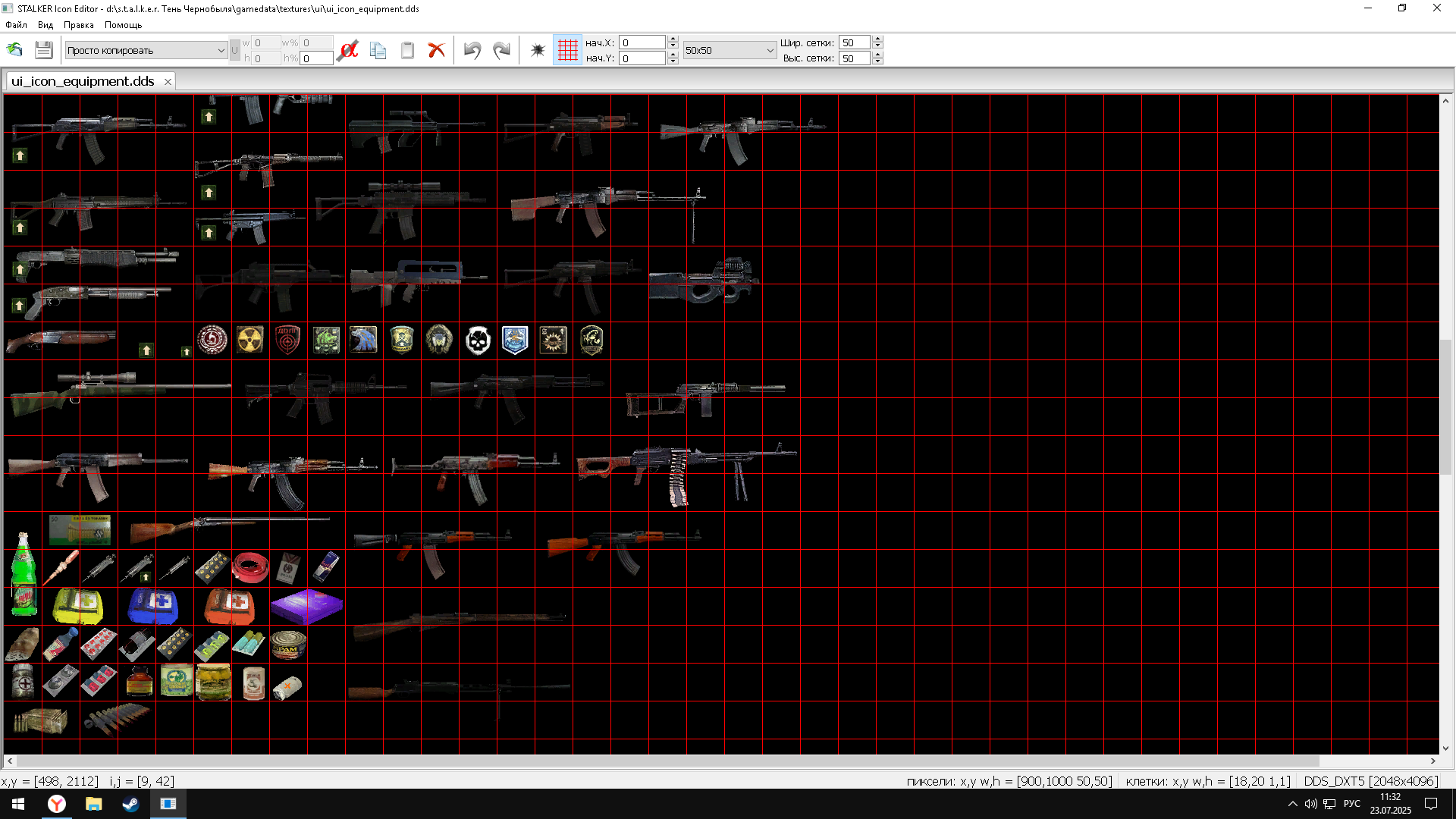Viewport: 1456px width, 819px height.
Task: Click the scoped green sniper rifle
Action: point(120,393)
